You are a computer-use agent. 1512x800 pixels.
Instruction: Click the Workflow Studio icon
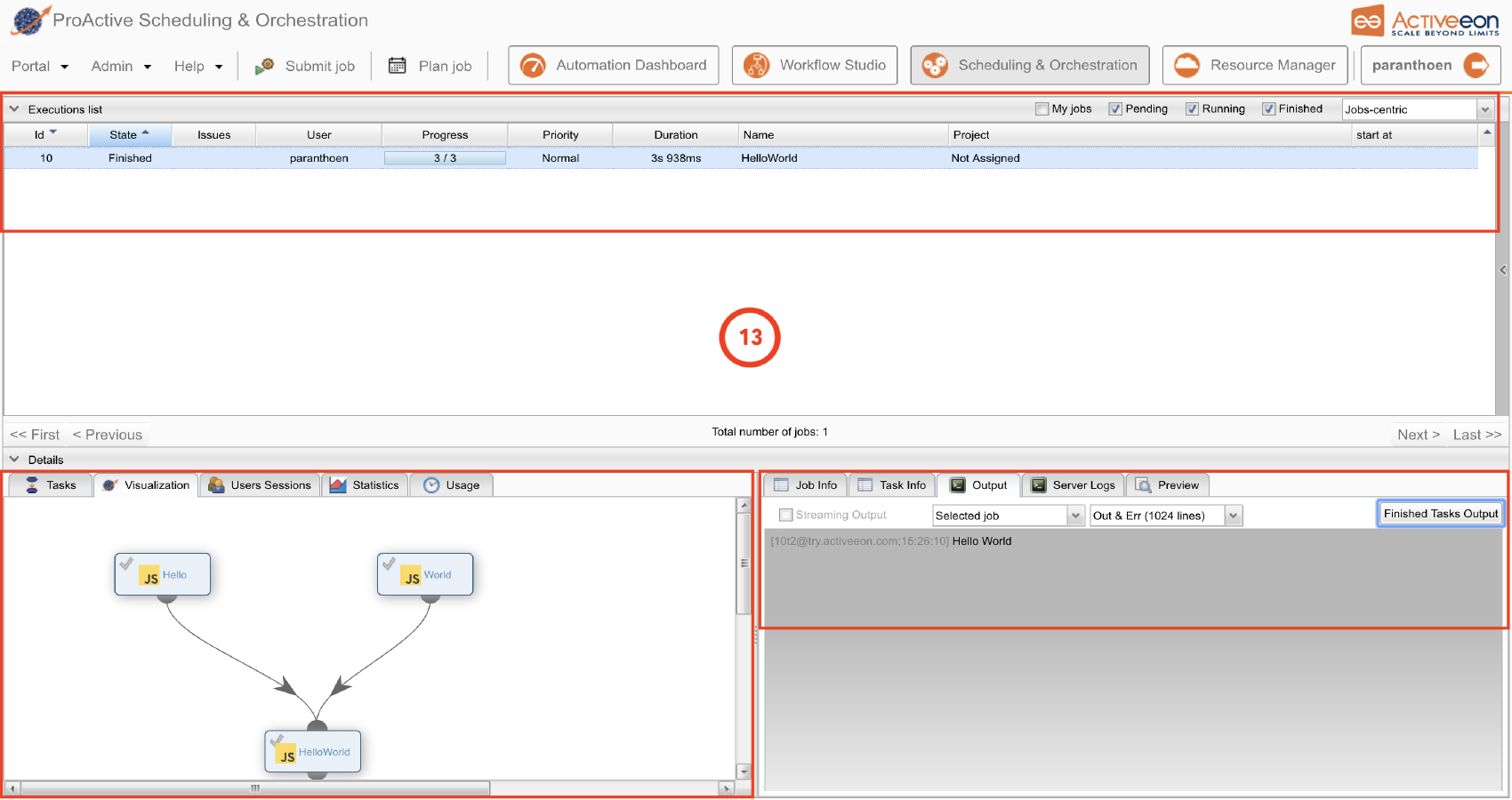756,66
